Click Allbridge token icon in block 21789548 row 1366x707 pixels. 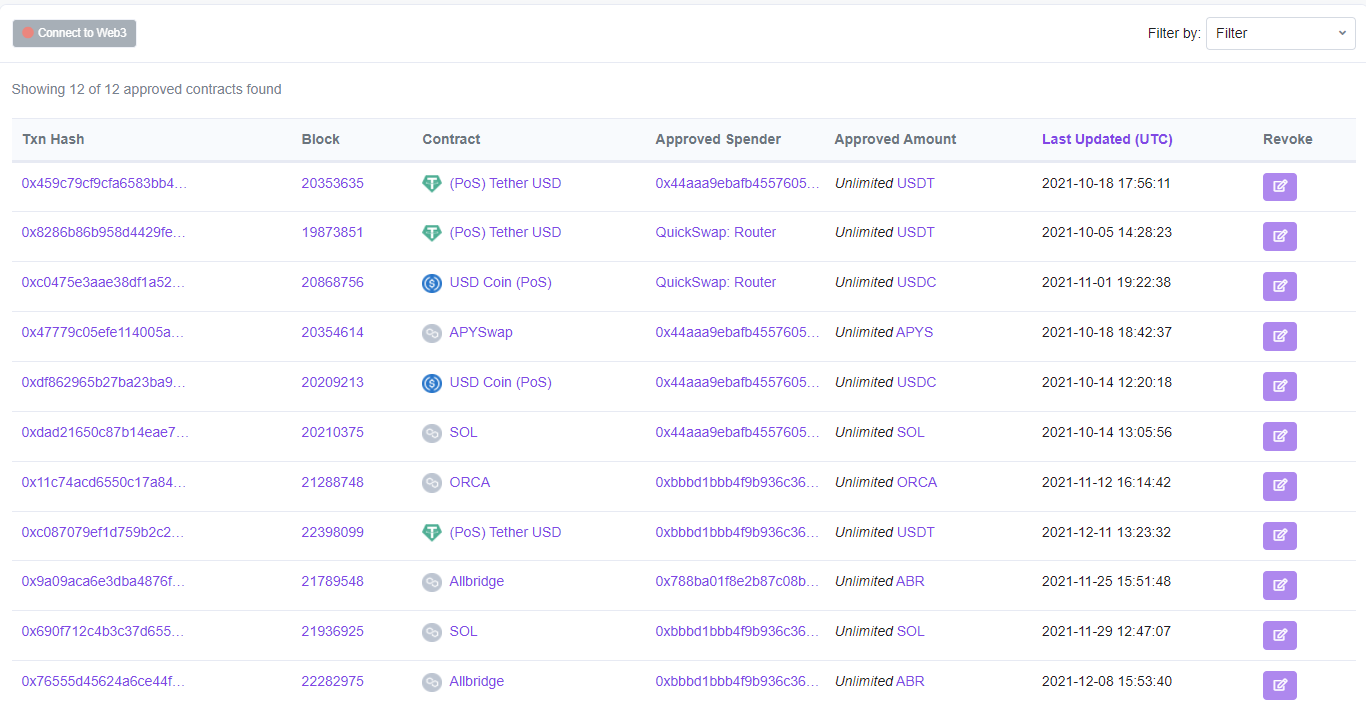point(432,582)
